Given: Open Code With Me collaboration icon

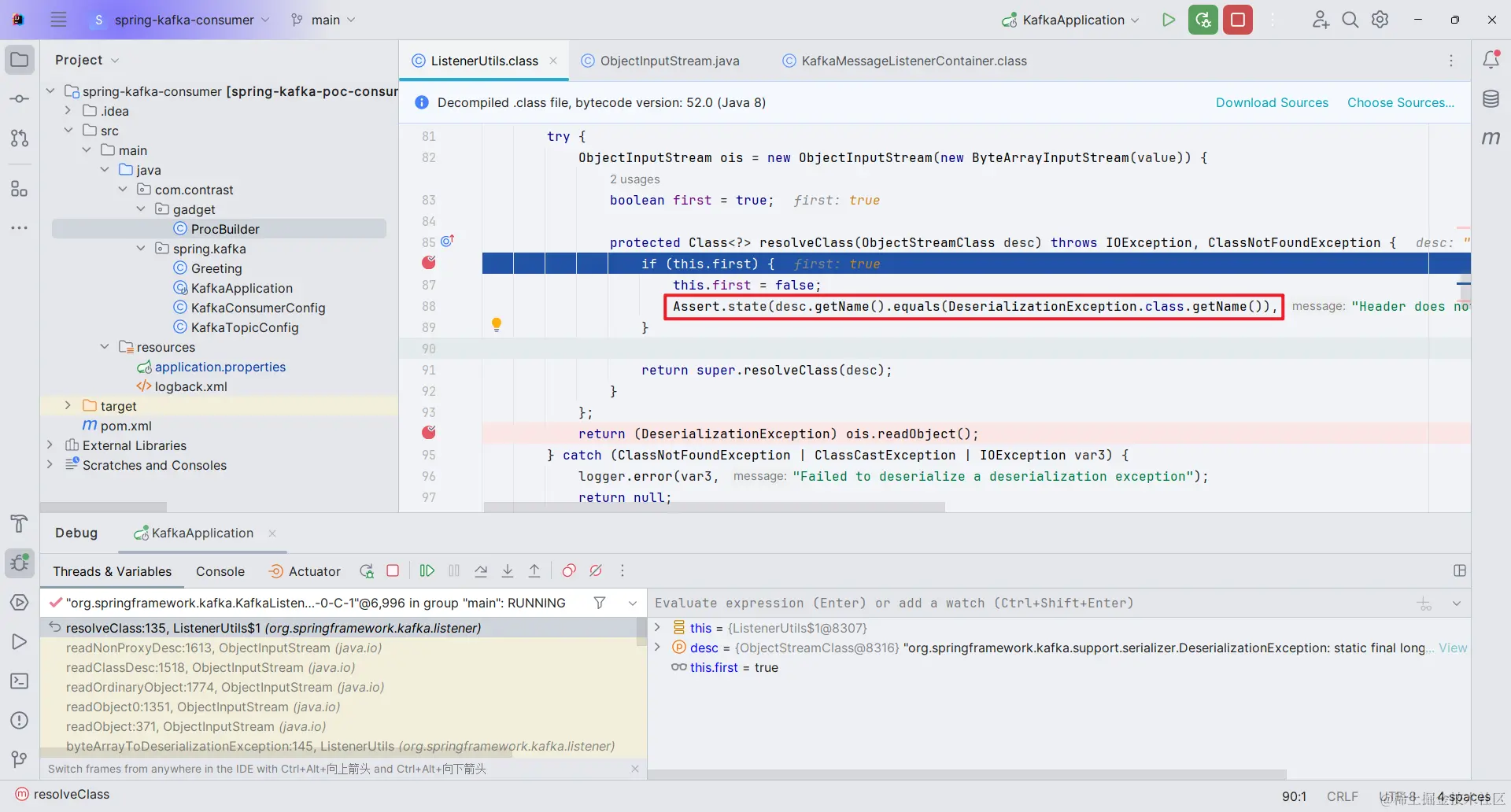Looking at the screenshot, I should coord(1321,20).
